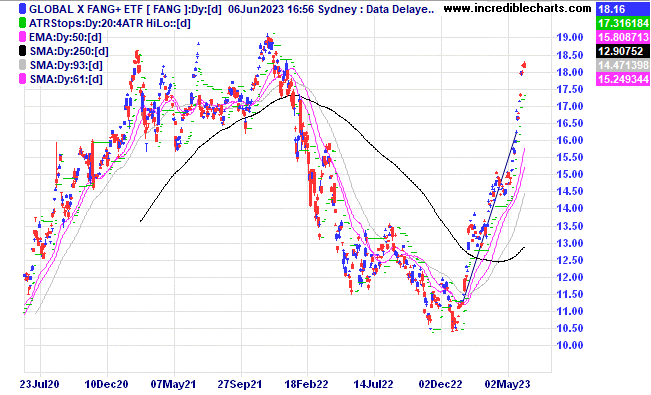Screen dimensions: 651x395
Task: Click the blue GLOBAL X FANG+ ETF legend marker
Action: (22, 9)
